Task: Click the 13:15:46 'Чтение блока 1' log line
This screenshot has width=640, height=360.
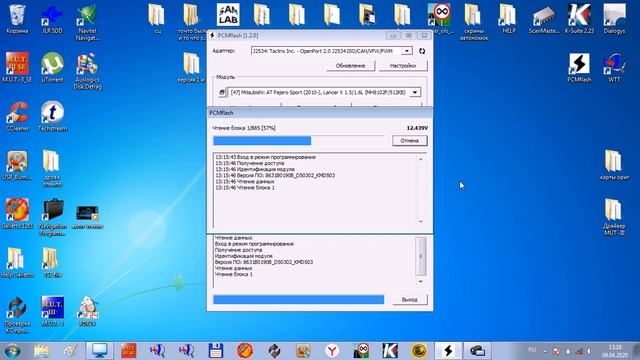Action: [x=245, y=188]
